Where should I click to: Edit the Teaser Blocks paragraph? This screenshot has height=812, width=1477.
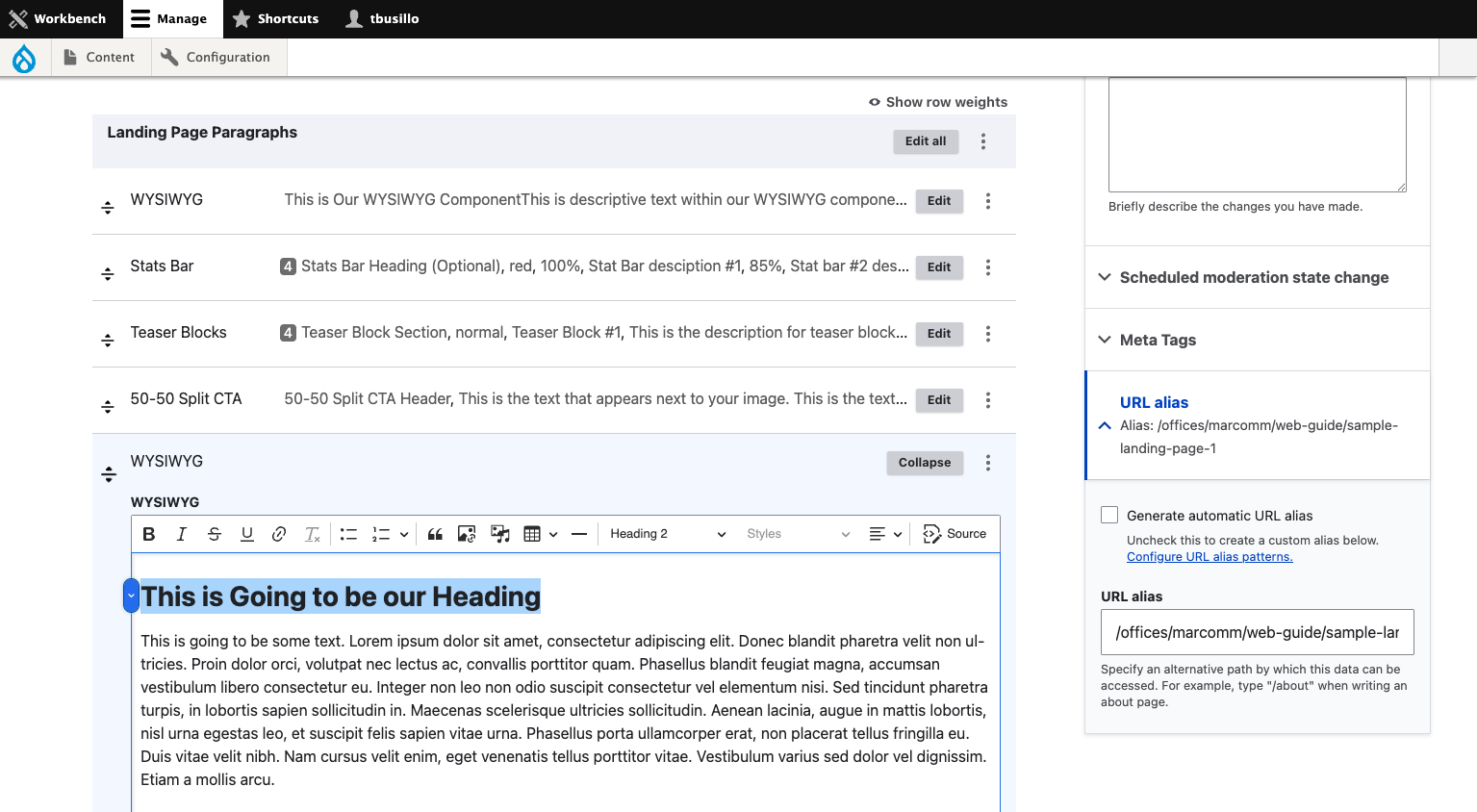pyautogui.click(x=939, y=334)
